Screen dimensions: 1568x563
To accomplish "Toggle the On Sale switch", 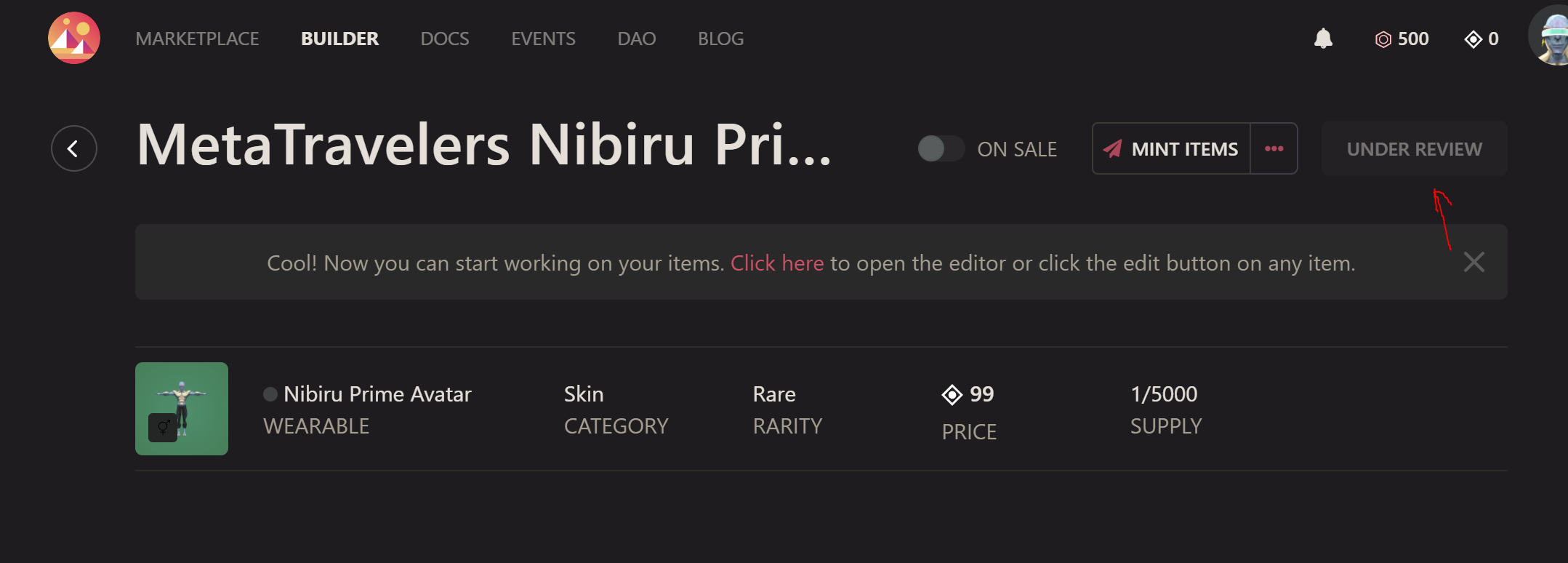I will click(941, 149).
